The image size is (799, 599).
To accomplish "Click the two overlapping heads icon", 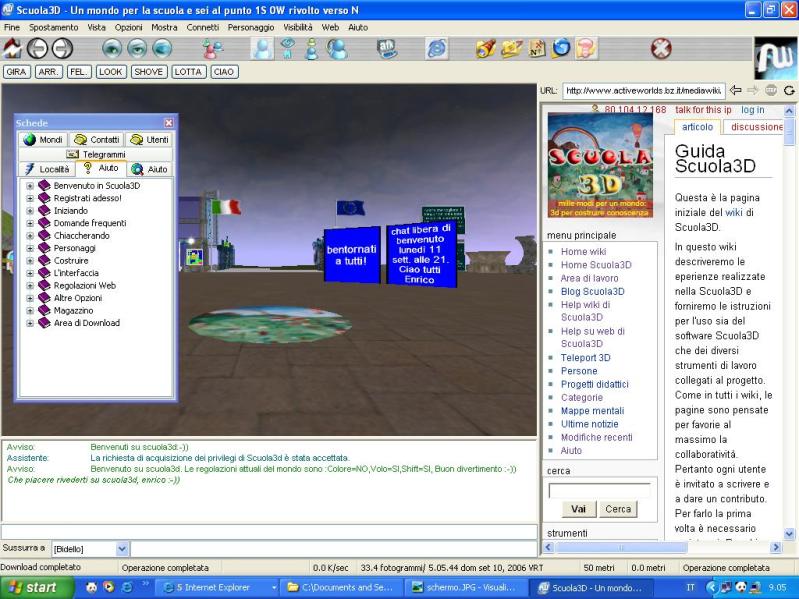I will coord(337,48).
